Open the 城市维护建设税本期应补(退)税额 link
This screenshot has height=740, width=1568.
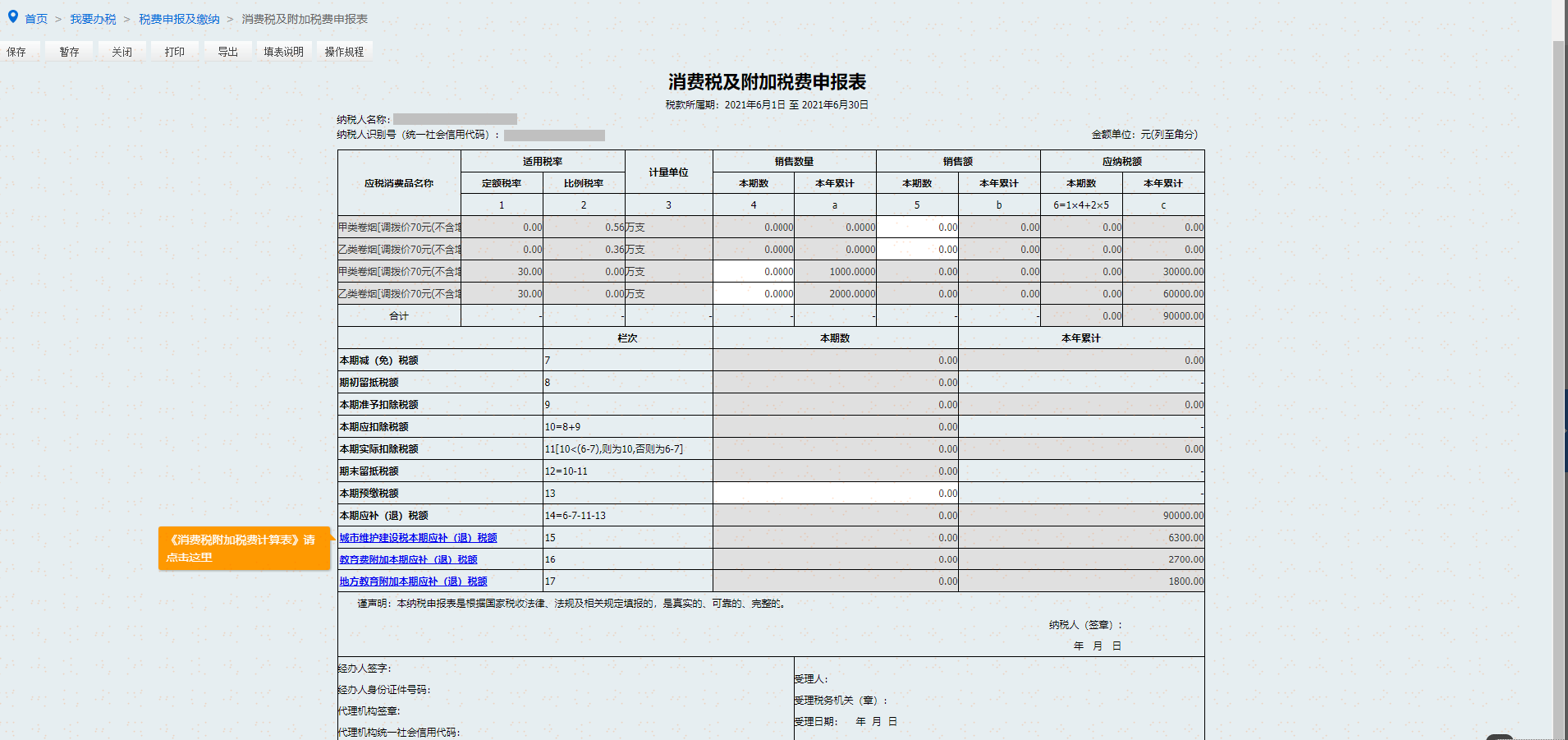418,538
